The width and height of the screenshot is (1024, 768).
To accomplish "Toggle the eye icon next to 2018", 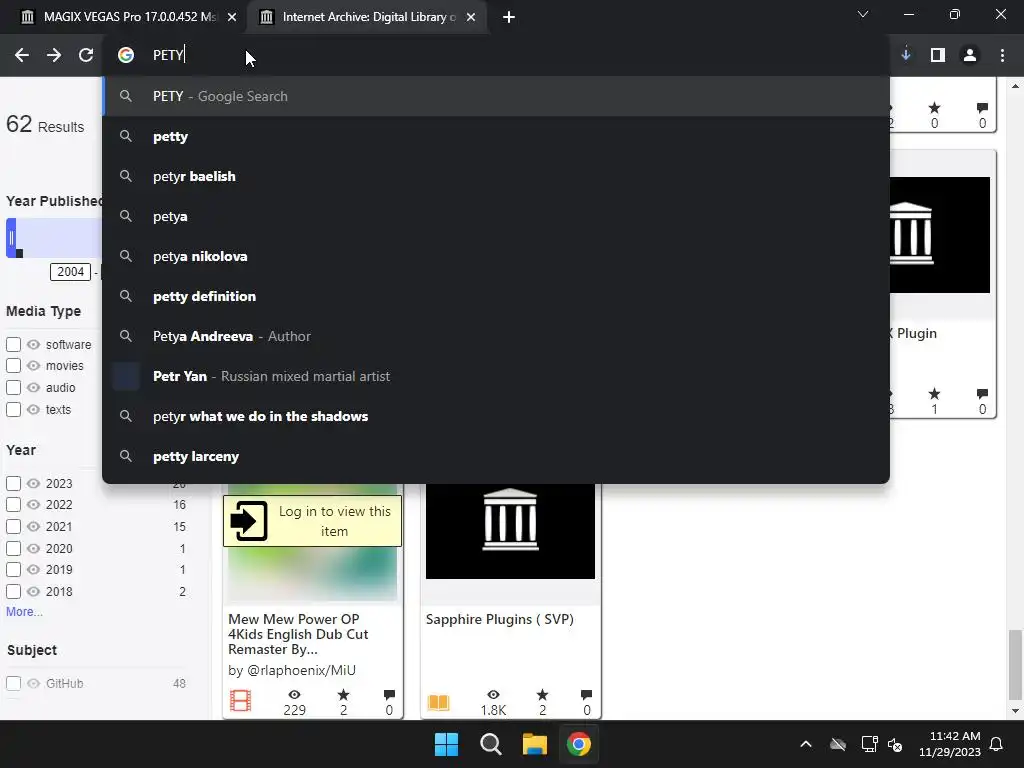I will pyautogui.click(x=33, y=592).
